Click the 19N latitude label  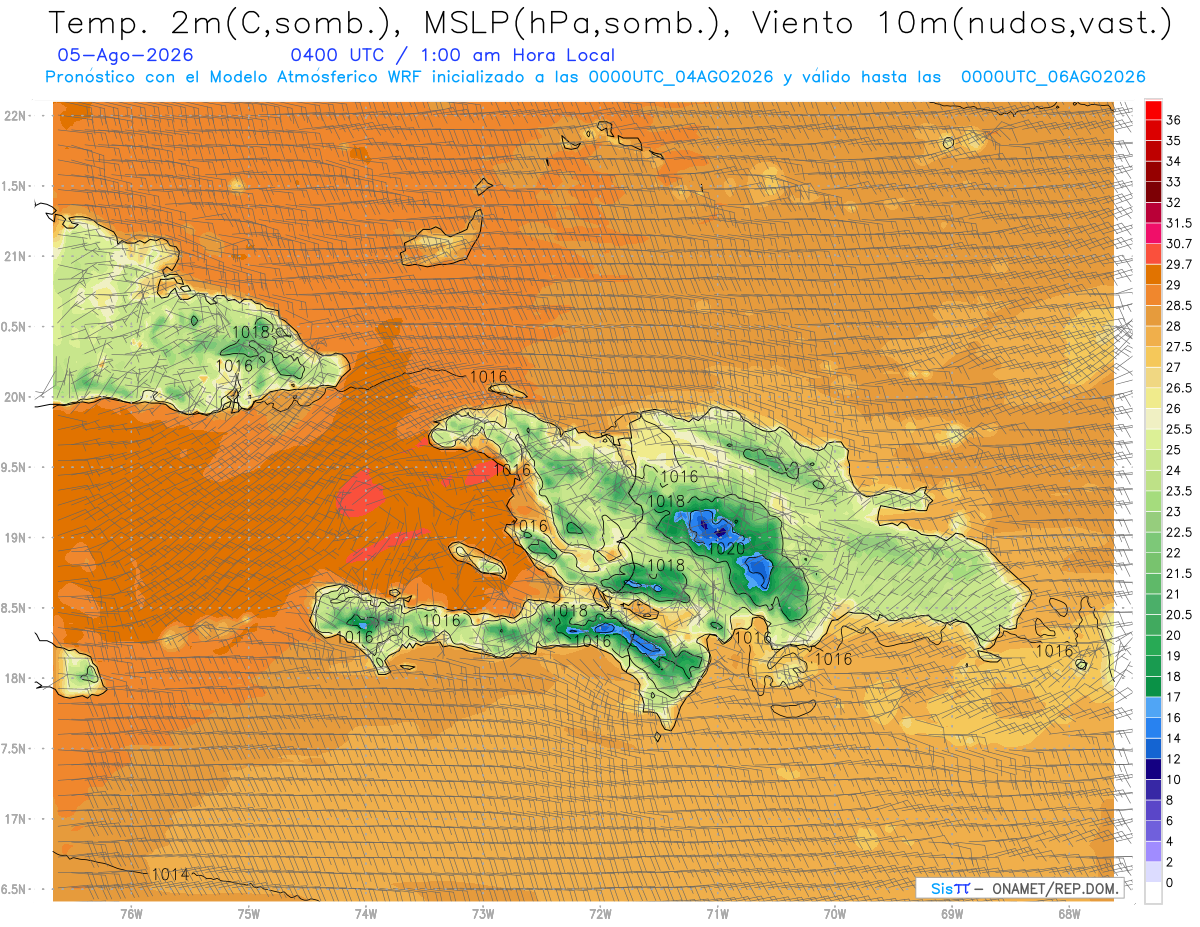(16, 538)
